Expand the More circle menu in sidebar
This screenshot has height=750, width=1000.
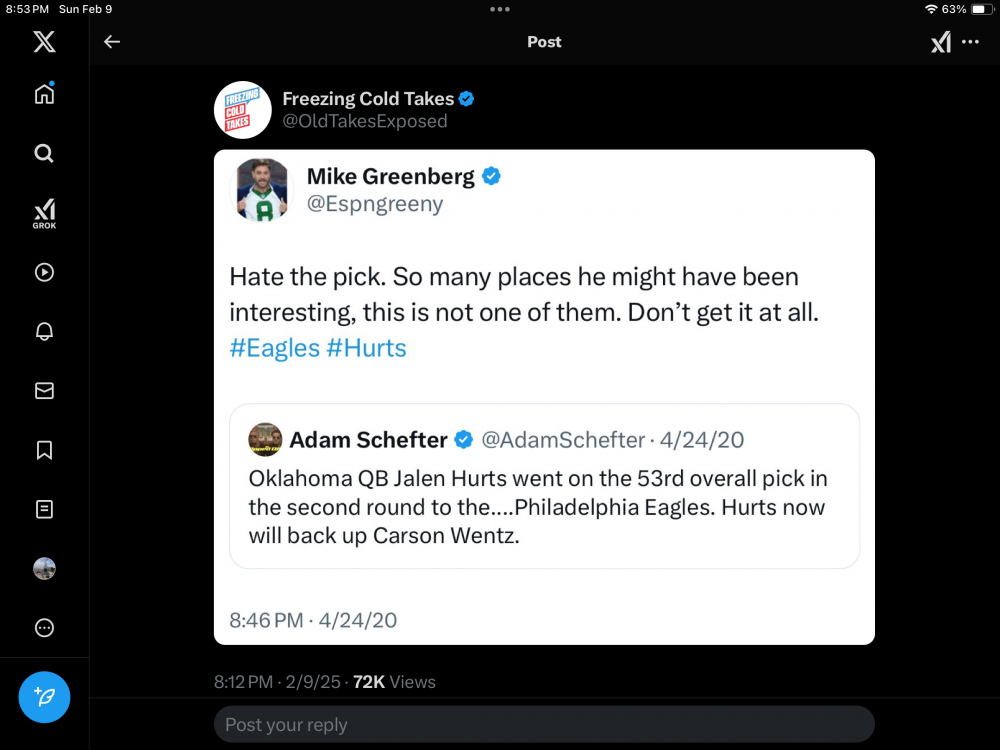point(44,628)
